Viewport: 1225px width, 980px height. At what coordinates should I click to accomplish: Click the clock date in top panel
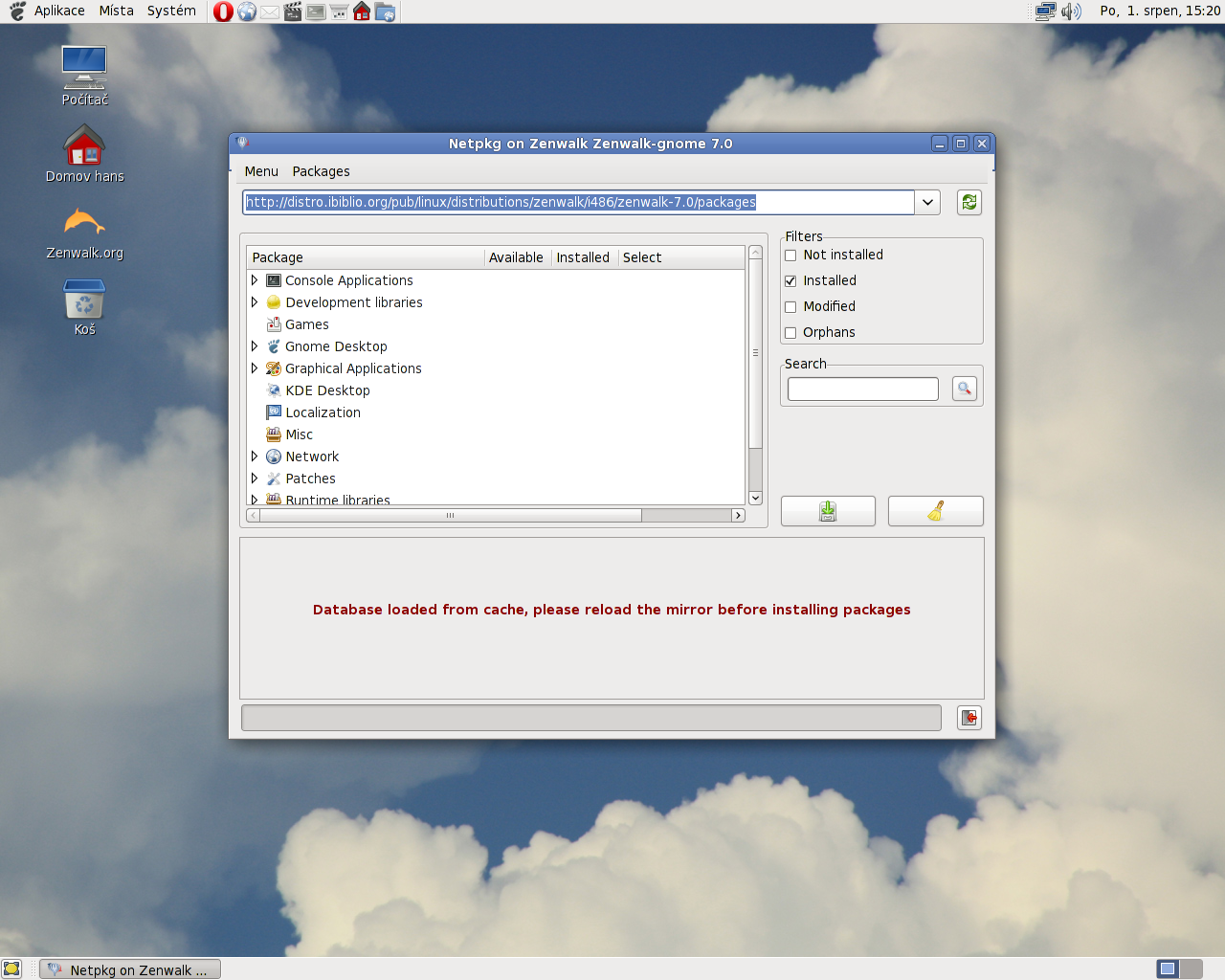pos(1160,11)
